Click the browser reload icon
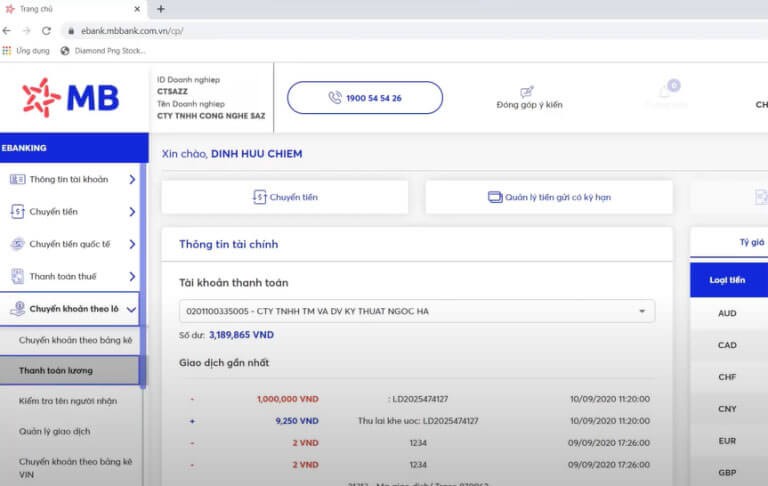 tap(46, 31)
